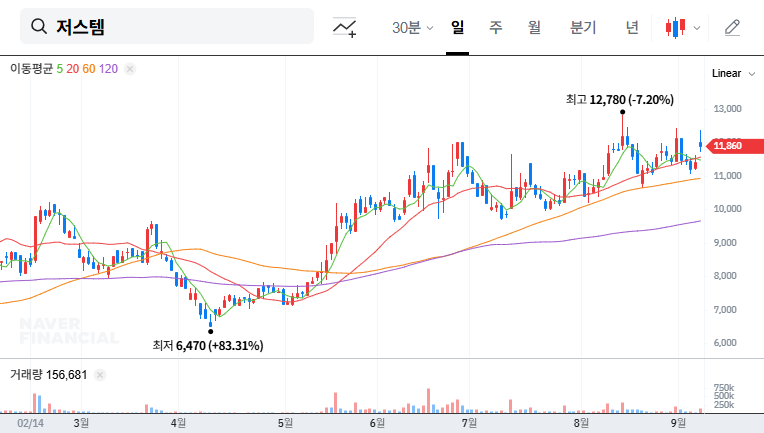This screenshot has height=433, width=764.
Task: Click the search magnifier icon
Action: click(39, 27)
